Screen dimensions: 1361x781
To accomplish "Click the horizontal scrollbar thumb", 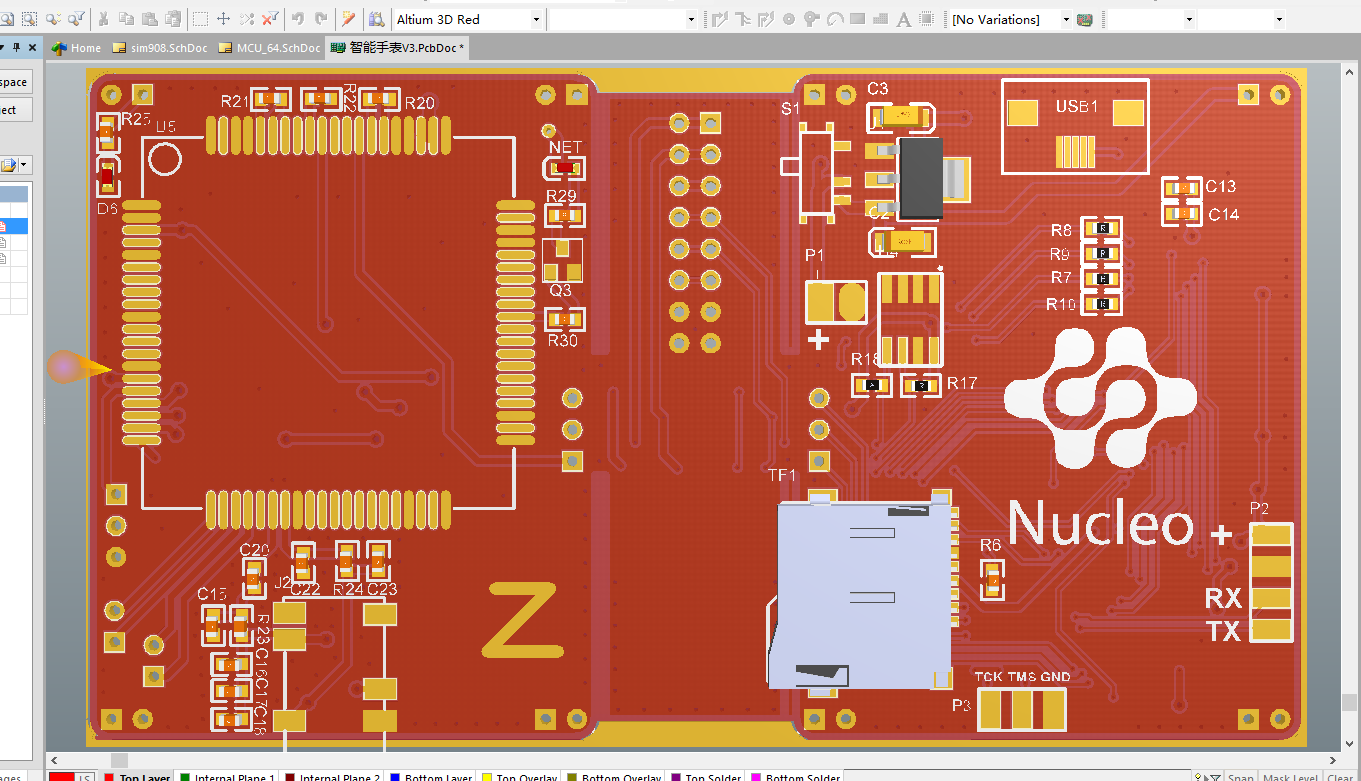I will 119,760.
